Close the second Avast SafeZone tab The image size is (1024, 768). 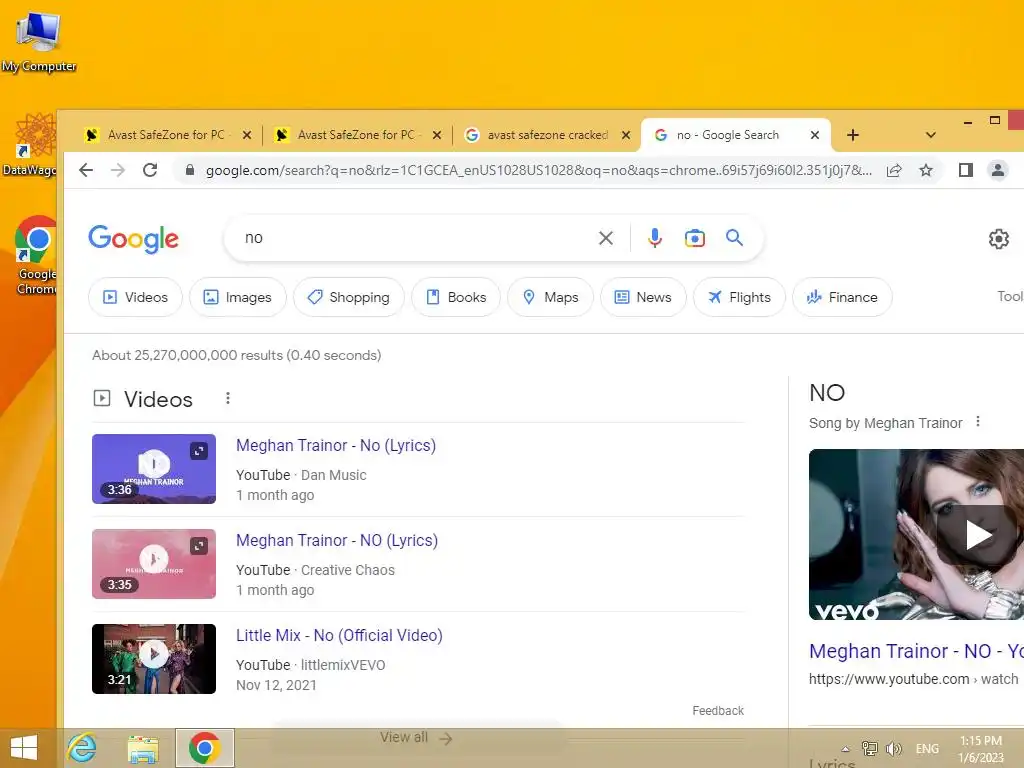click(437, 135)
